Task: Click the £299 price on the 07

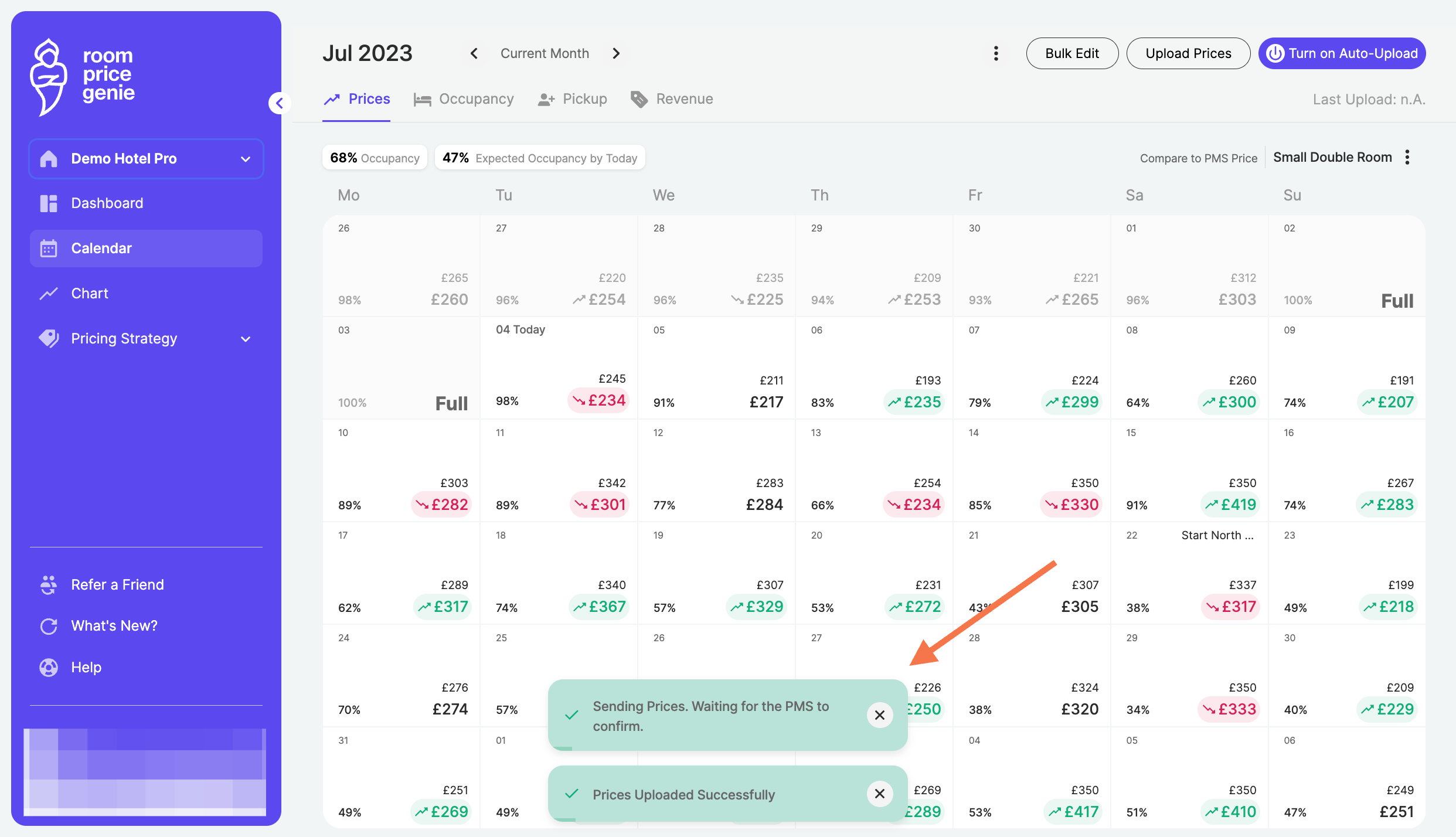Action: click(x=1071, y=403)
